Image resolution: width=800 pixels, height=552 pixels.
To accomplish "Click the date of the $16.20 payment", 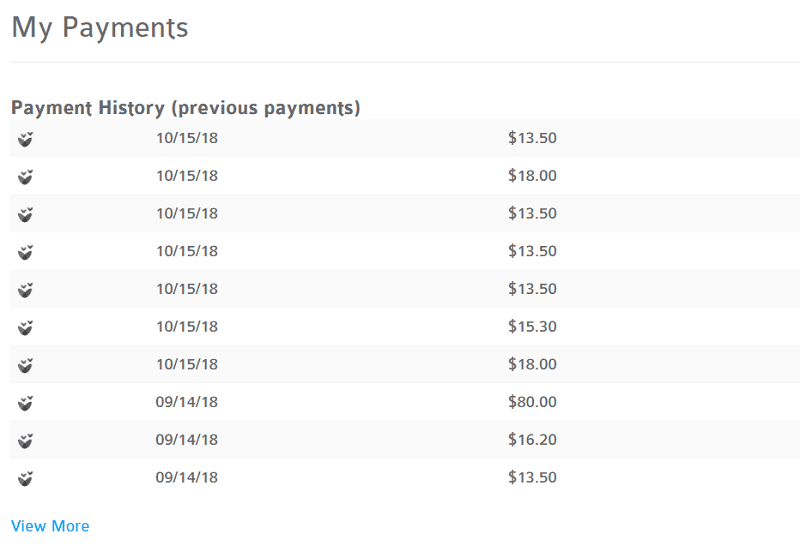I will tap(187, 440).
